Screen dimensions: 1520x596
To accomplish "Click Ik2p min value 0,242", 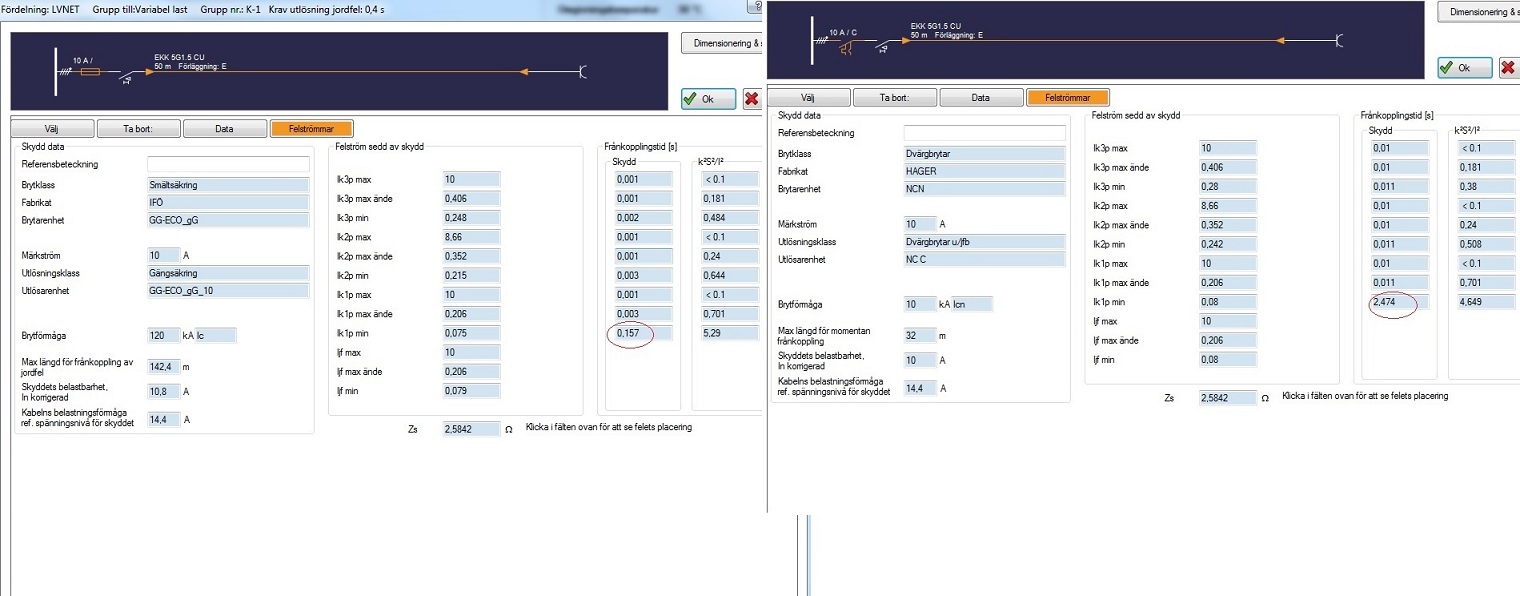I will [1228, 244].
